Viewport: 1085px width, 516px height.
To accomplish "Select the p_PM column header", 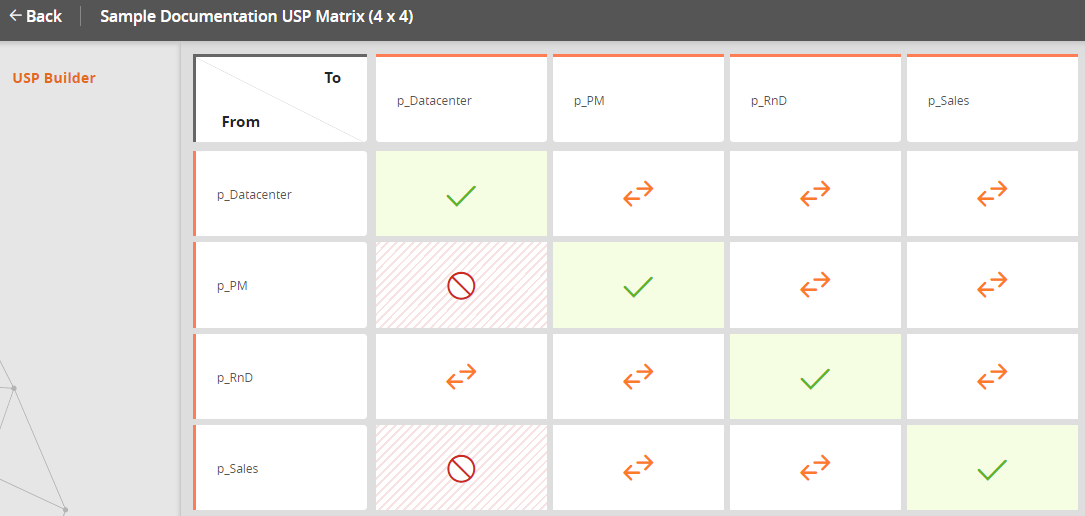I will tap(638, 100).
